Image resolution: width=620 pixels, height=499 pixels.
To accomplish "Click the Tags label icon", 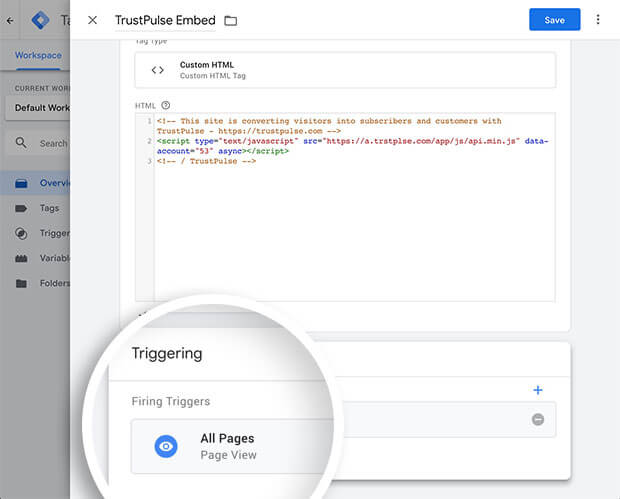I will 21,208.
